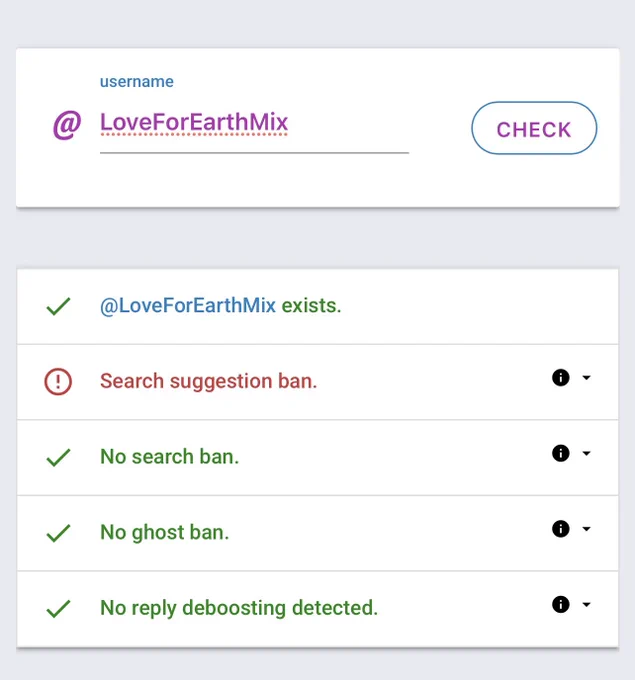Viewport: 635px width, 680px height.
Task: Click Search suggestion ban text
Action: (209, 381)
